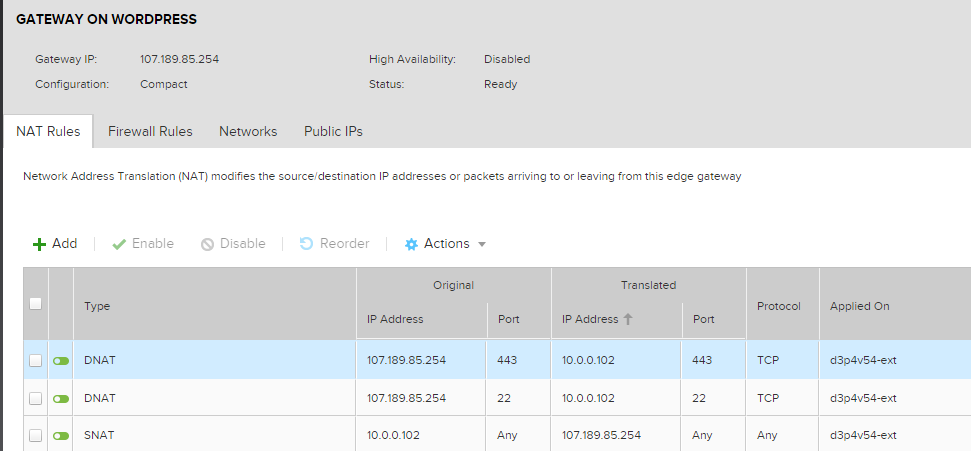Click the Actions gear icon
Image resolution: width=971 pixels, height=451 pixels.
pos(411,244)
